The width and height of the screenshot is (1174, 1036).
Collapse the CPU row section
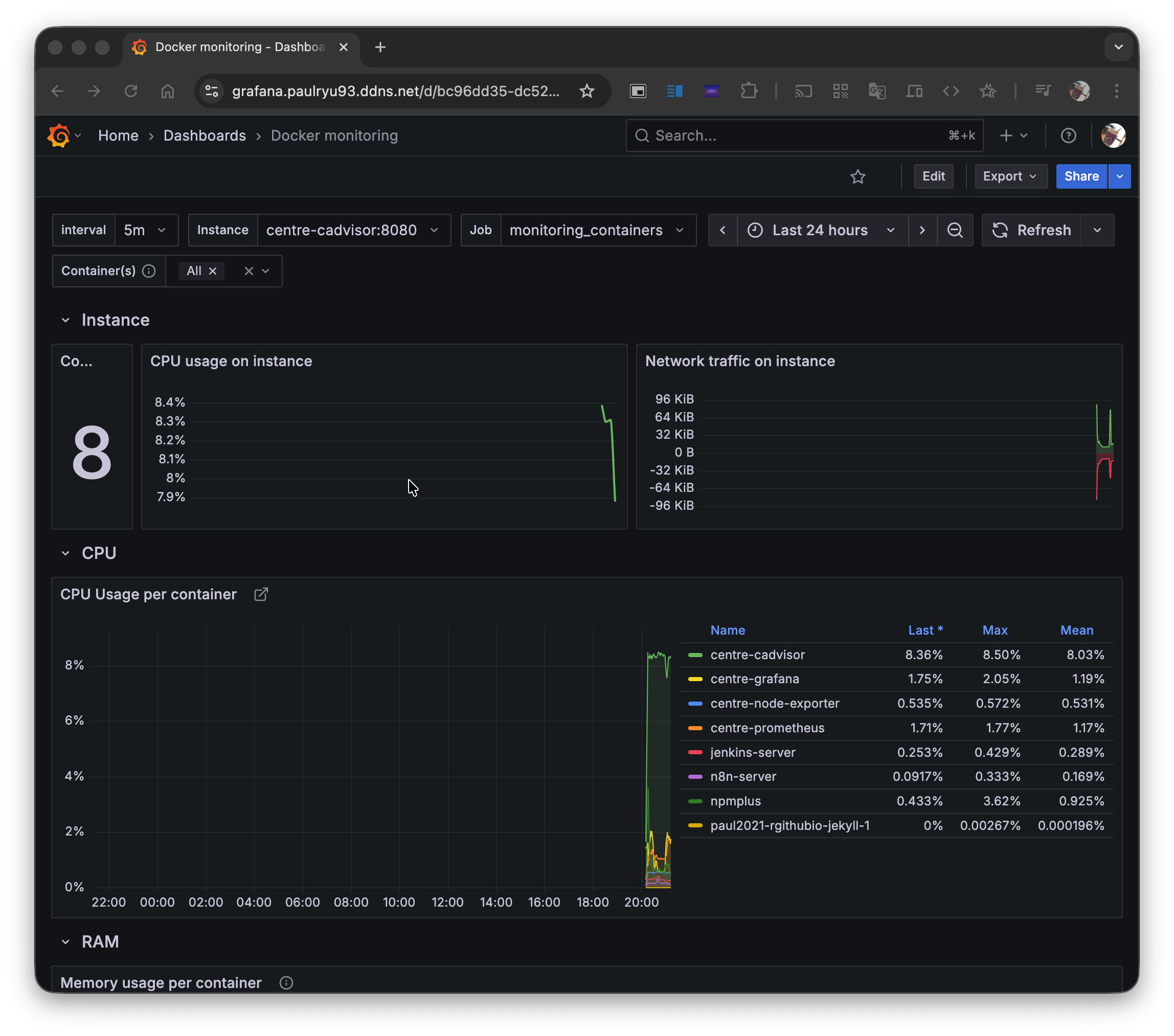tap(65, 553)
